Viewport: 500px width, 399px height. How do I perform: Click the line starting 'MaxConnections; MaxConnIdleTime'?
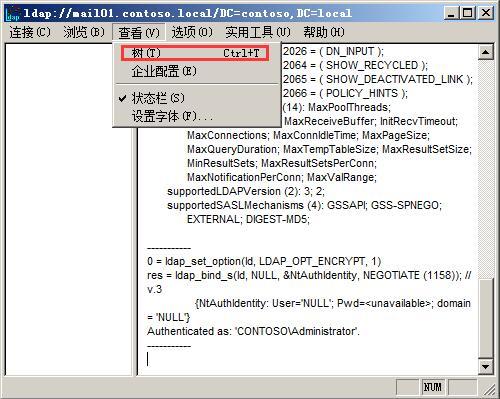[308, 135]
